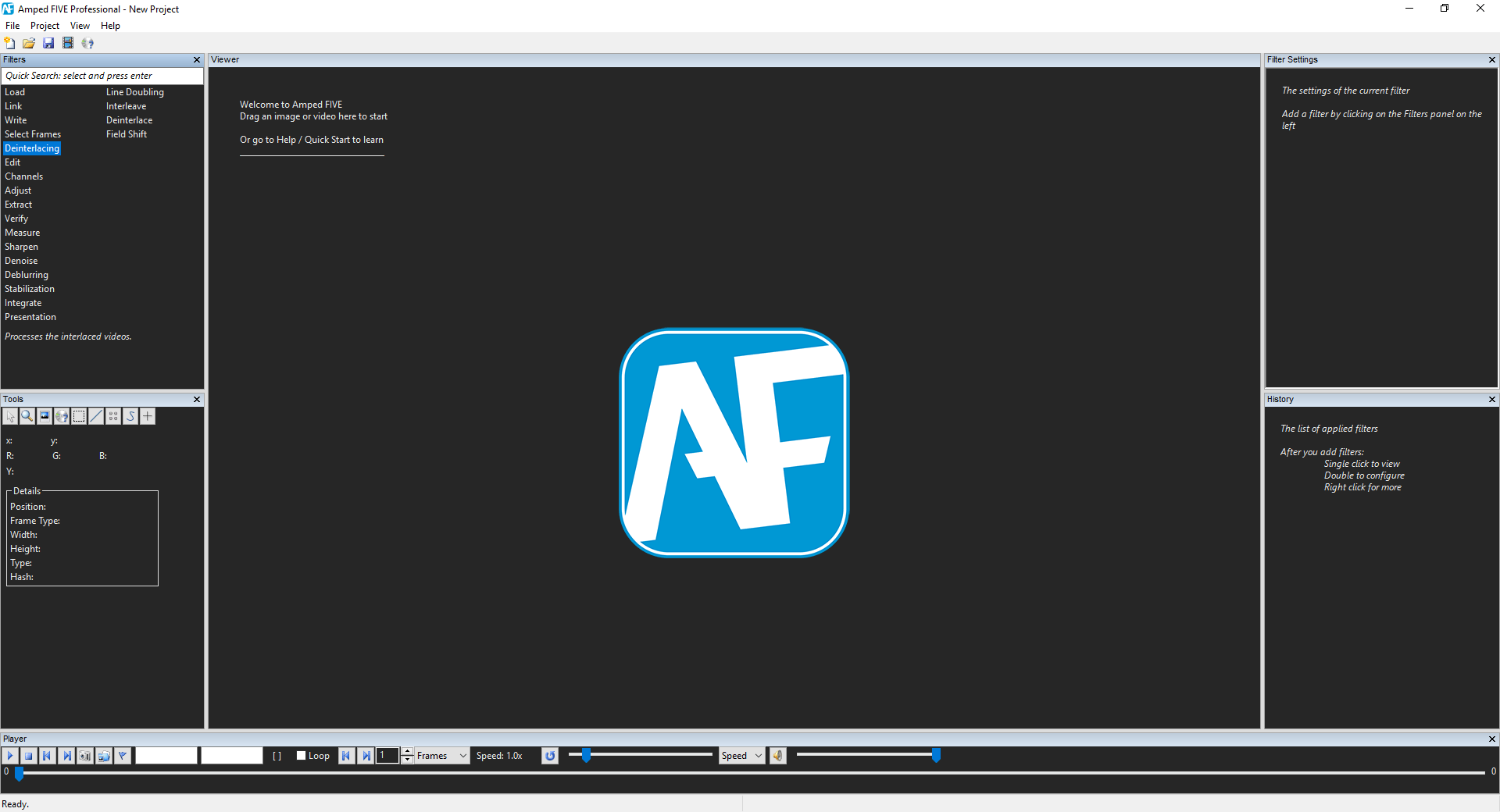Select the Deblurring filter category
The image size is (1500, 812).
(x=27, y=275)
